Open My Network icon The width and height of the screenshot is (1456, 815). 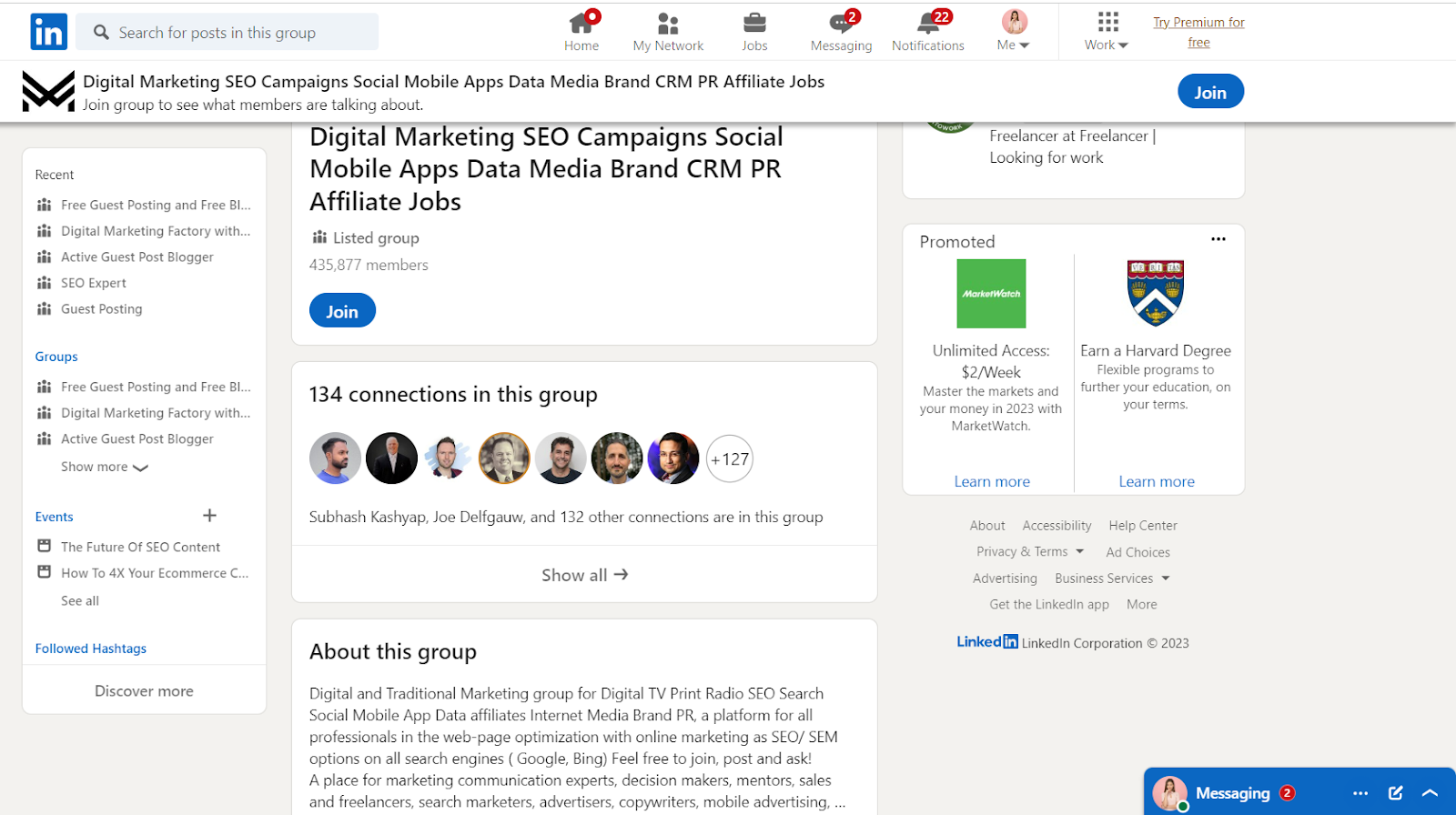pos(668,24)
